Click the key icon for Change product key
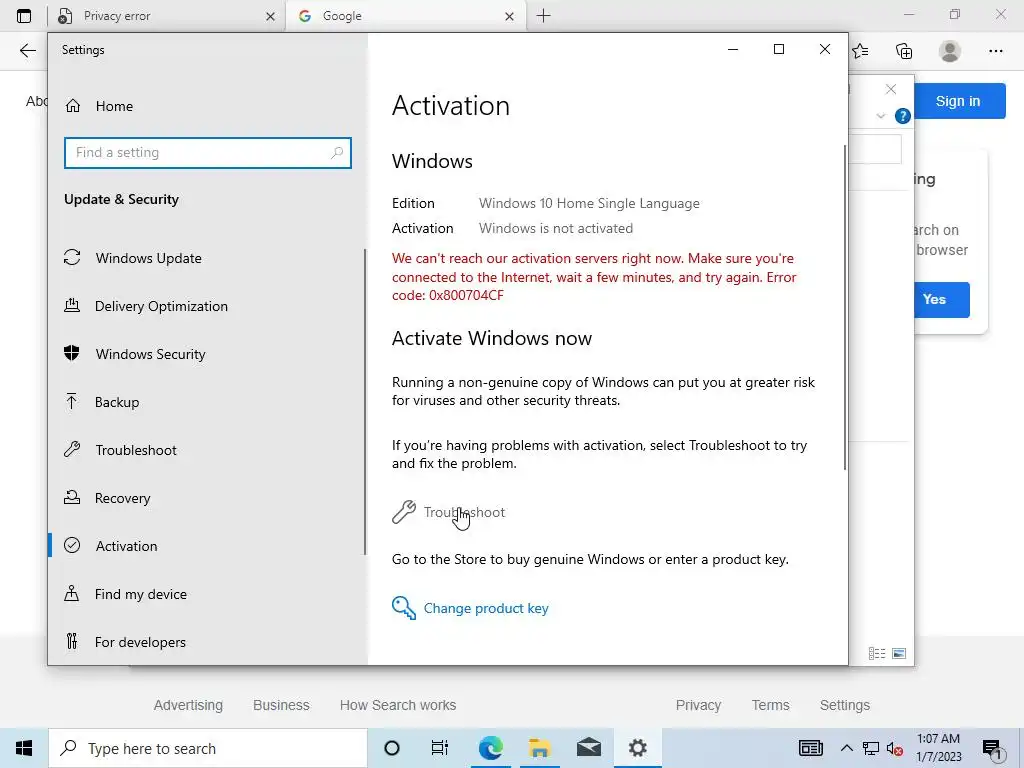The image size is (1024, 768). (404, 608)
